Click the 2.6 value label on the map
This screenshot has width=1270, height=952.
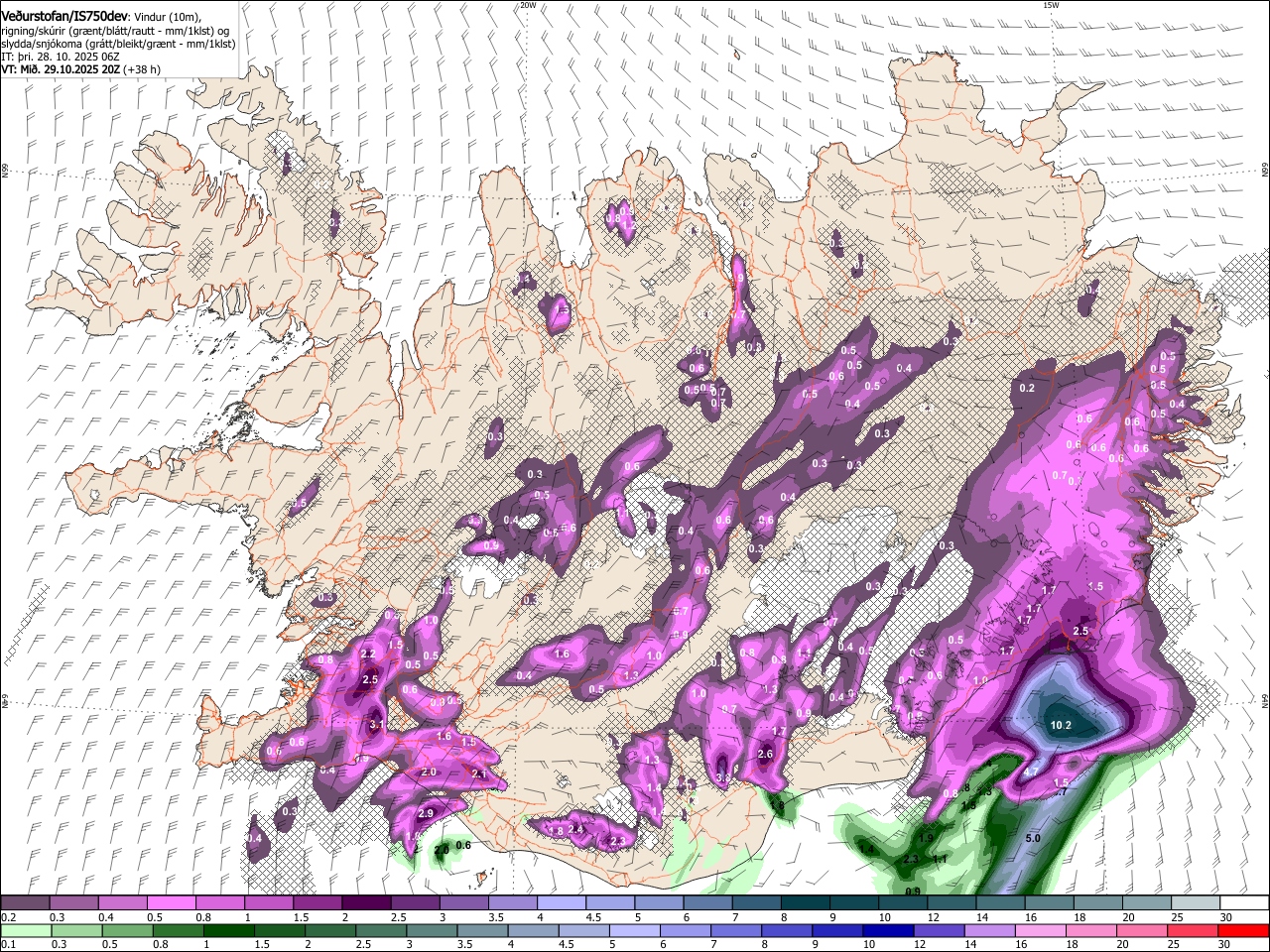765,754
